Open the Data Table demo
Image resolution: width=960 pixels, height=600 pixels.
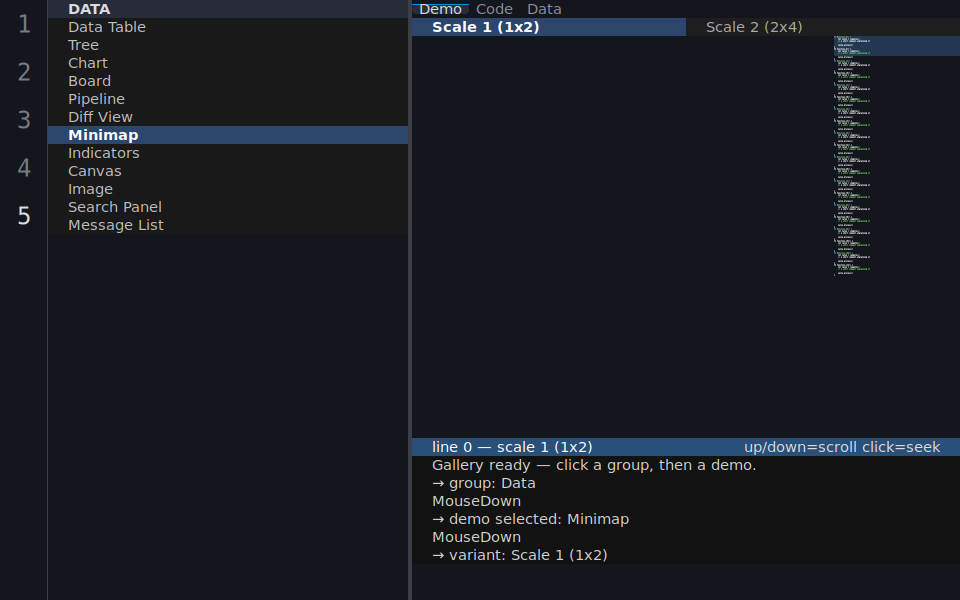228,27
